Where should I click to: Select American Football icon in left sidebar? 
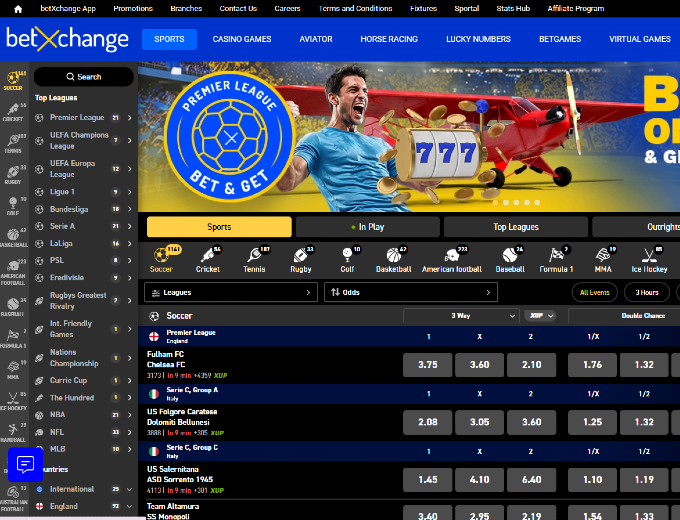coord(13,272)
